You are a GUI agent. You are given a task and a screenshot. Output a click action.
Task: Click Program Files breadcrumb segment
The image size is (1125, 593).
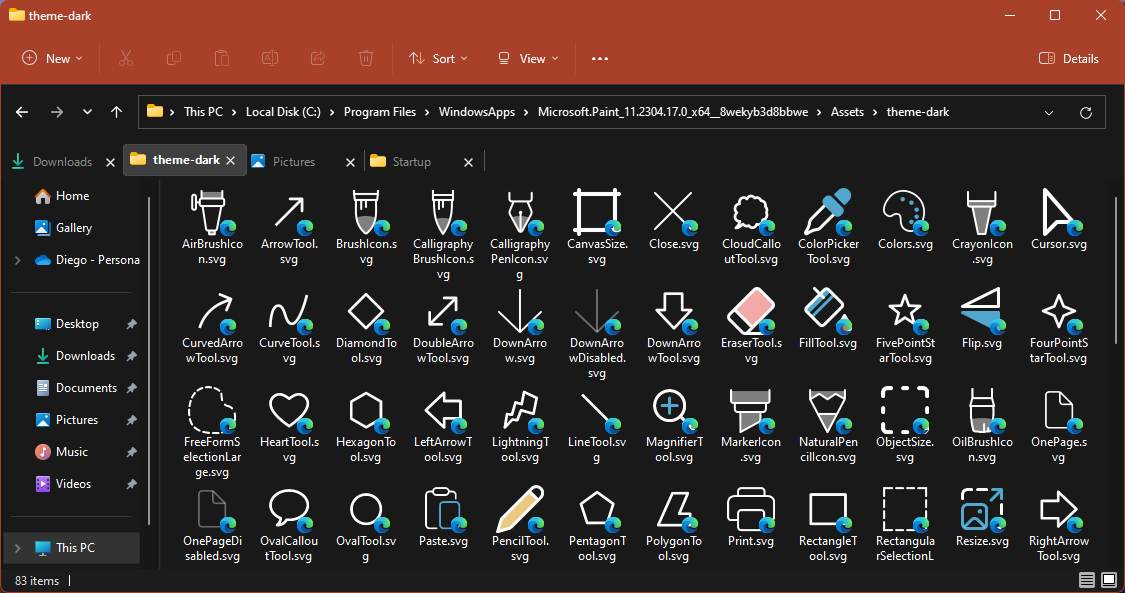[380, 112]
